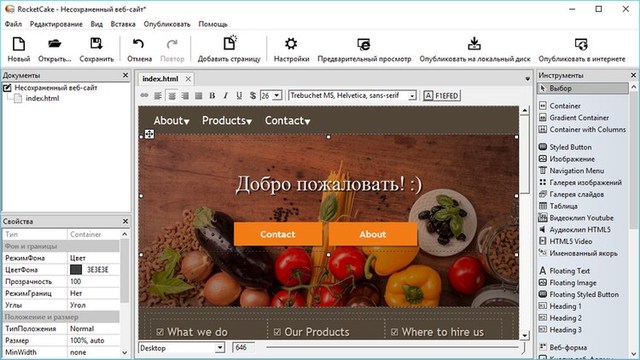This screenshot has width=640, height=360.
Task: Open the text color F1EFED picker
Action: click(x=441, y=96)
